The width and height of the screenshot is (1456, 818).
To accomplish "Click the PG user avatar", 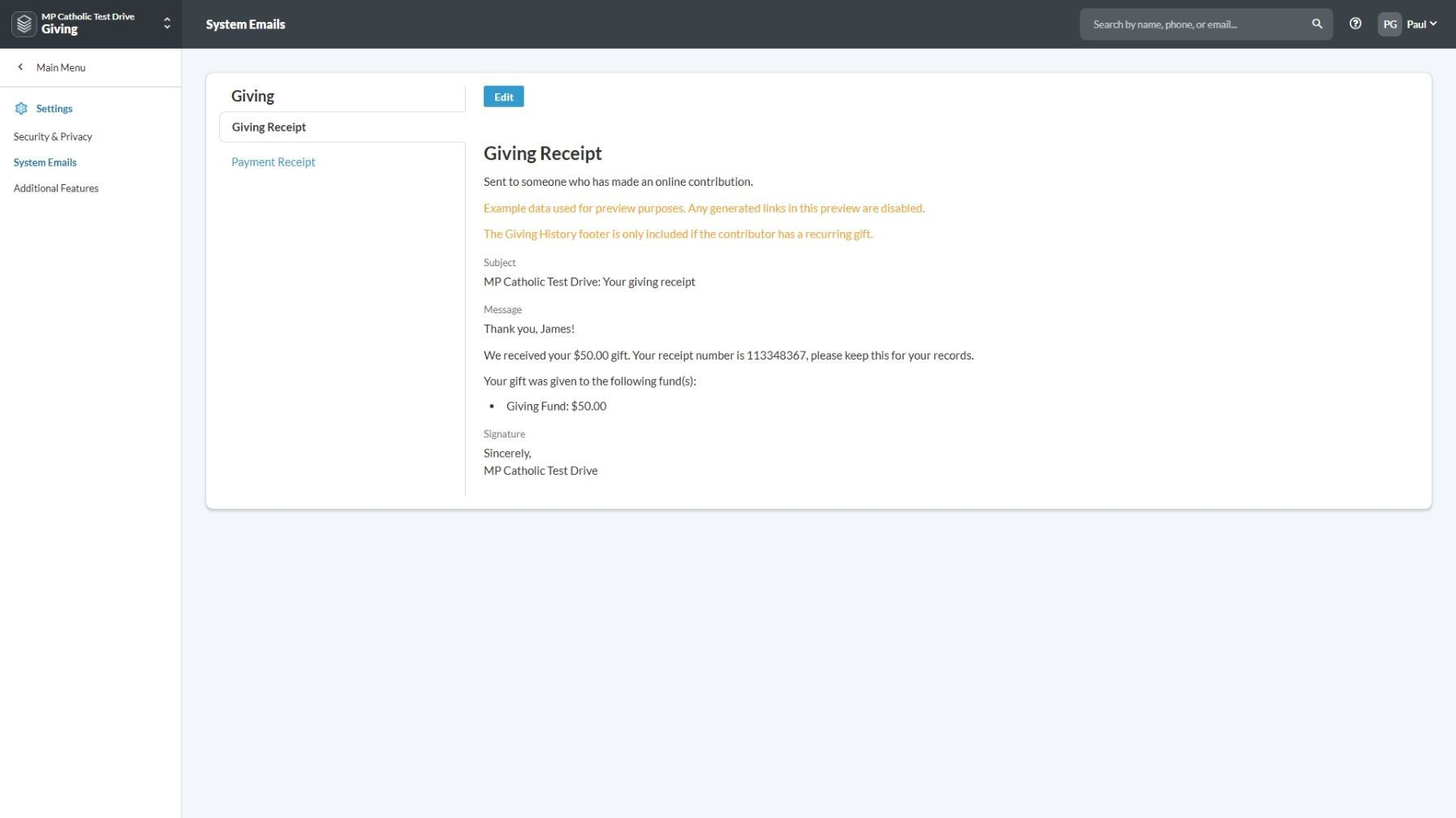I will [x=1389, y=24].
